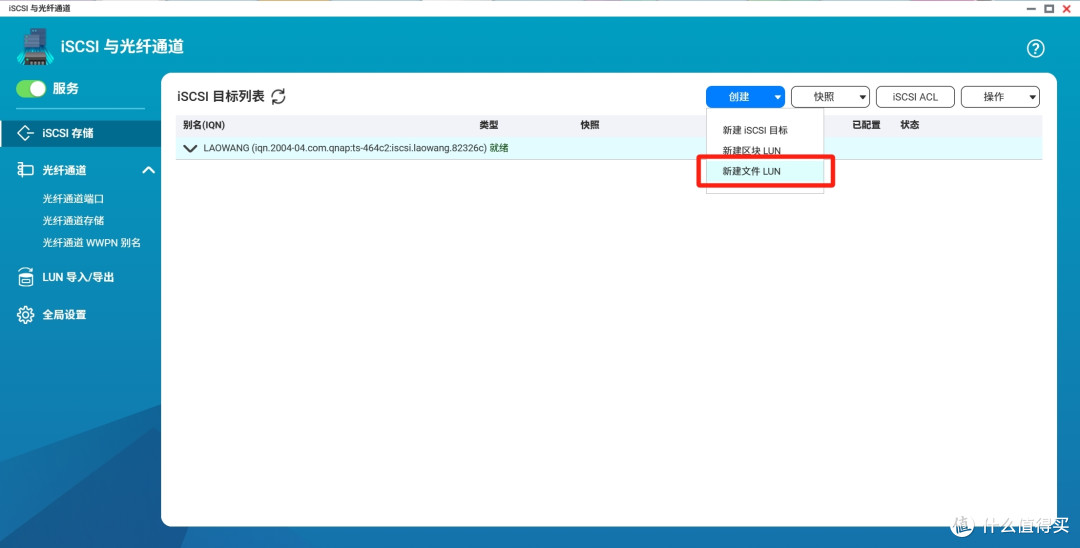Click the 已配置 column header
This screenshot has height=548, width=1080.
[866, 125]
